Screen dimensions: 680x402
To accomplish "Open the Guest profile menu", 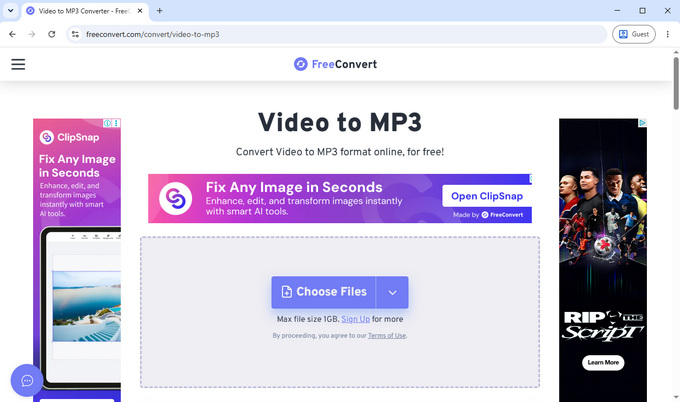I will click(x=634, y=34).
